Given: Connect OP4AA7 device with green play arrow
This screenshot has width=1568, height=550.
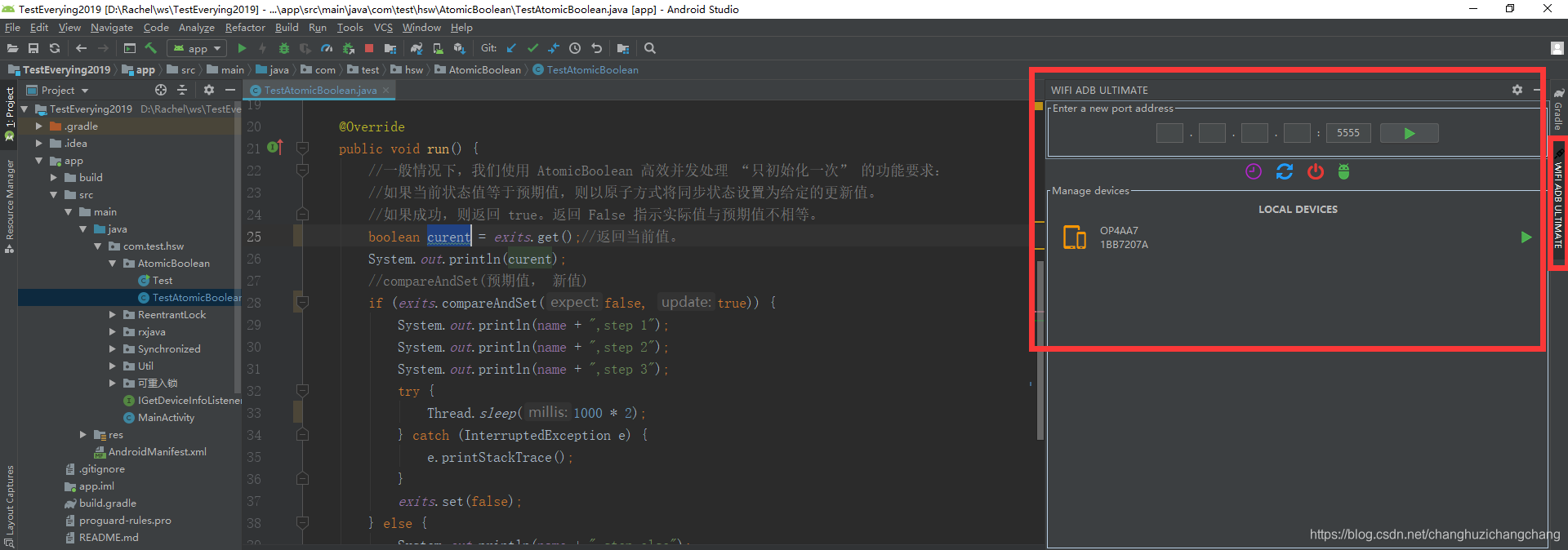Looking at the screenshot, I should (x=1526, y=237).
